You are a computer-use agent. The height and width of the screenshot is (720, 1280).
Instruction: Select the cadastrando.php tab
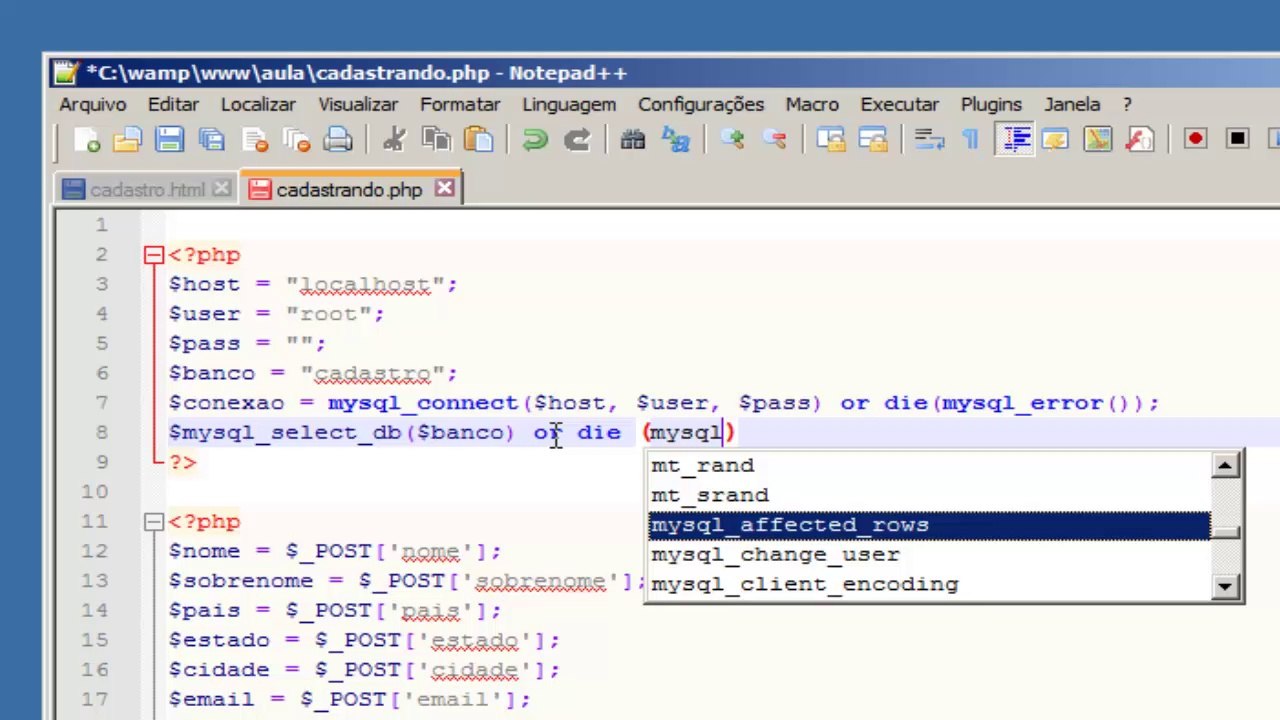click(x=349, y=189)
